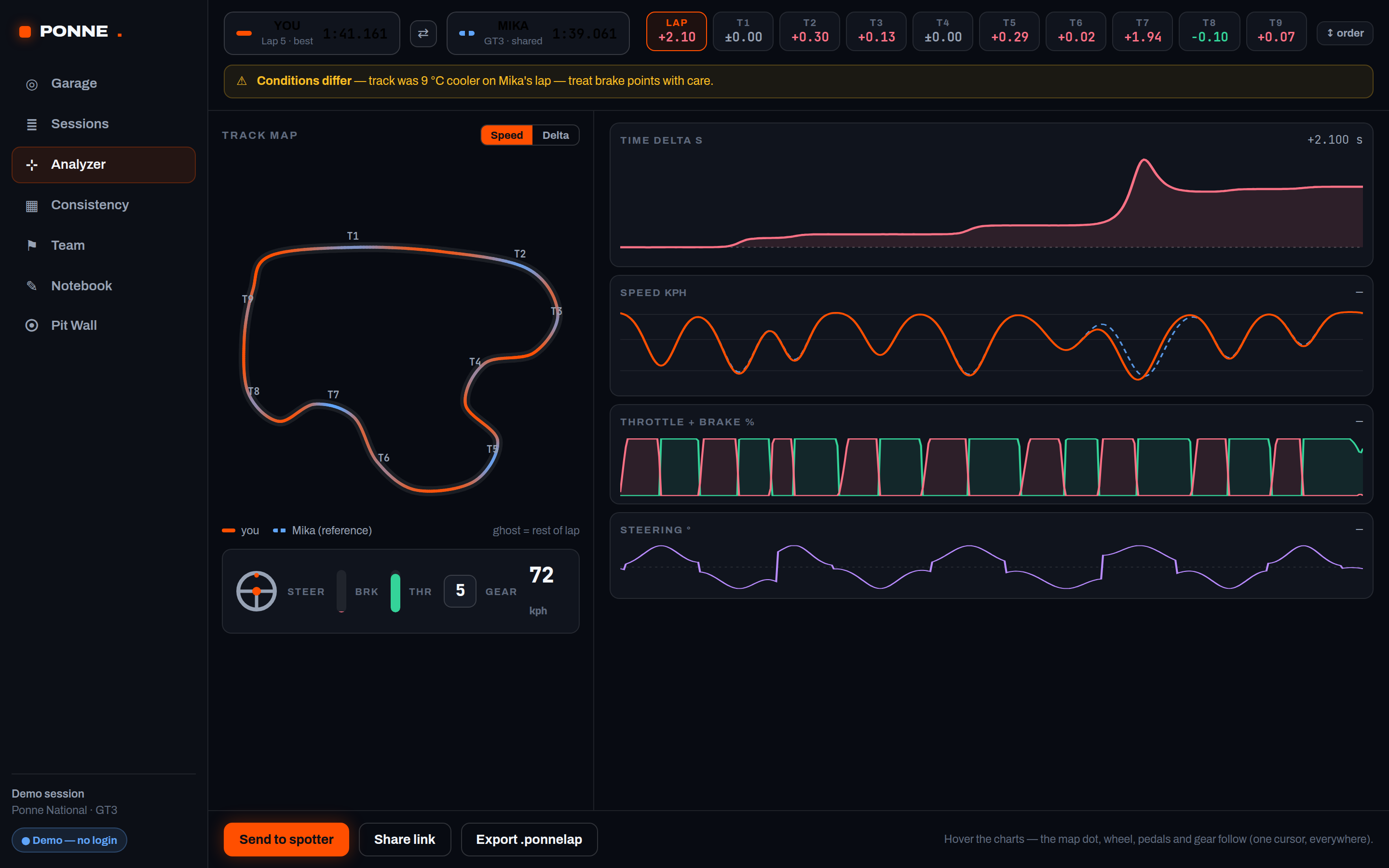
Task: Click the Demo — no login badge
Action: click(x=69, y=840)
